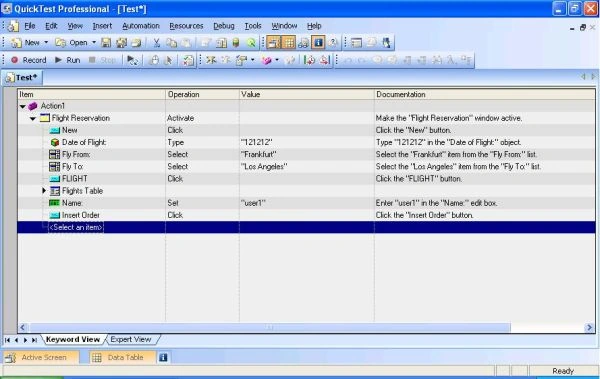Open the Insert menu
Screen dimensions: 600x379
[x=102, y=26]
